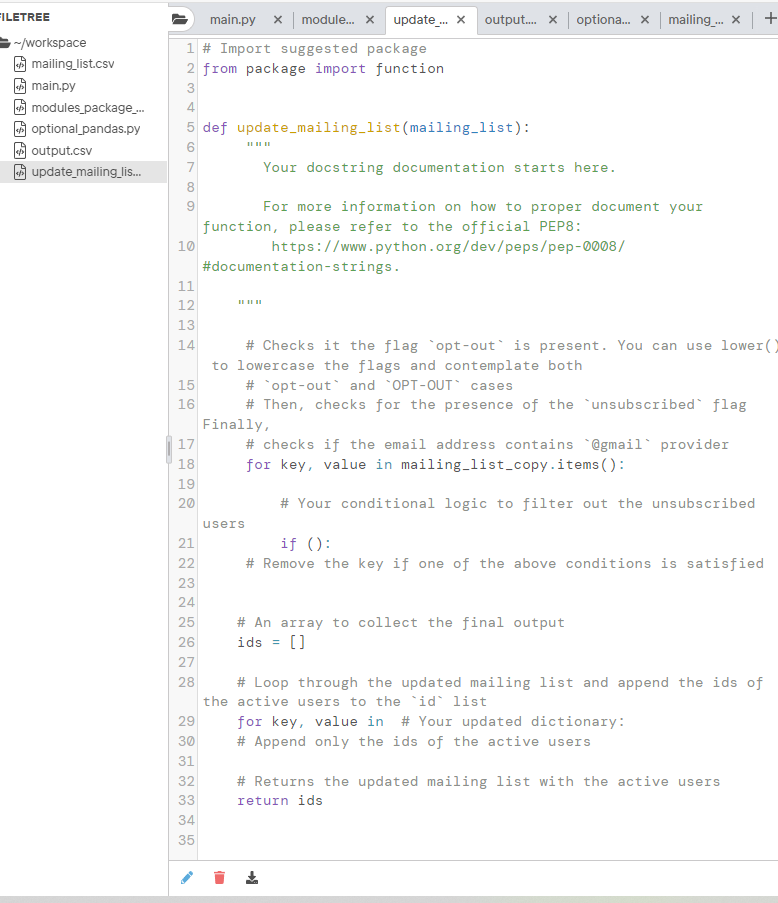Open main.py in the file tree
Screen dimensions: 778x903
54,86
